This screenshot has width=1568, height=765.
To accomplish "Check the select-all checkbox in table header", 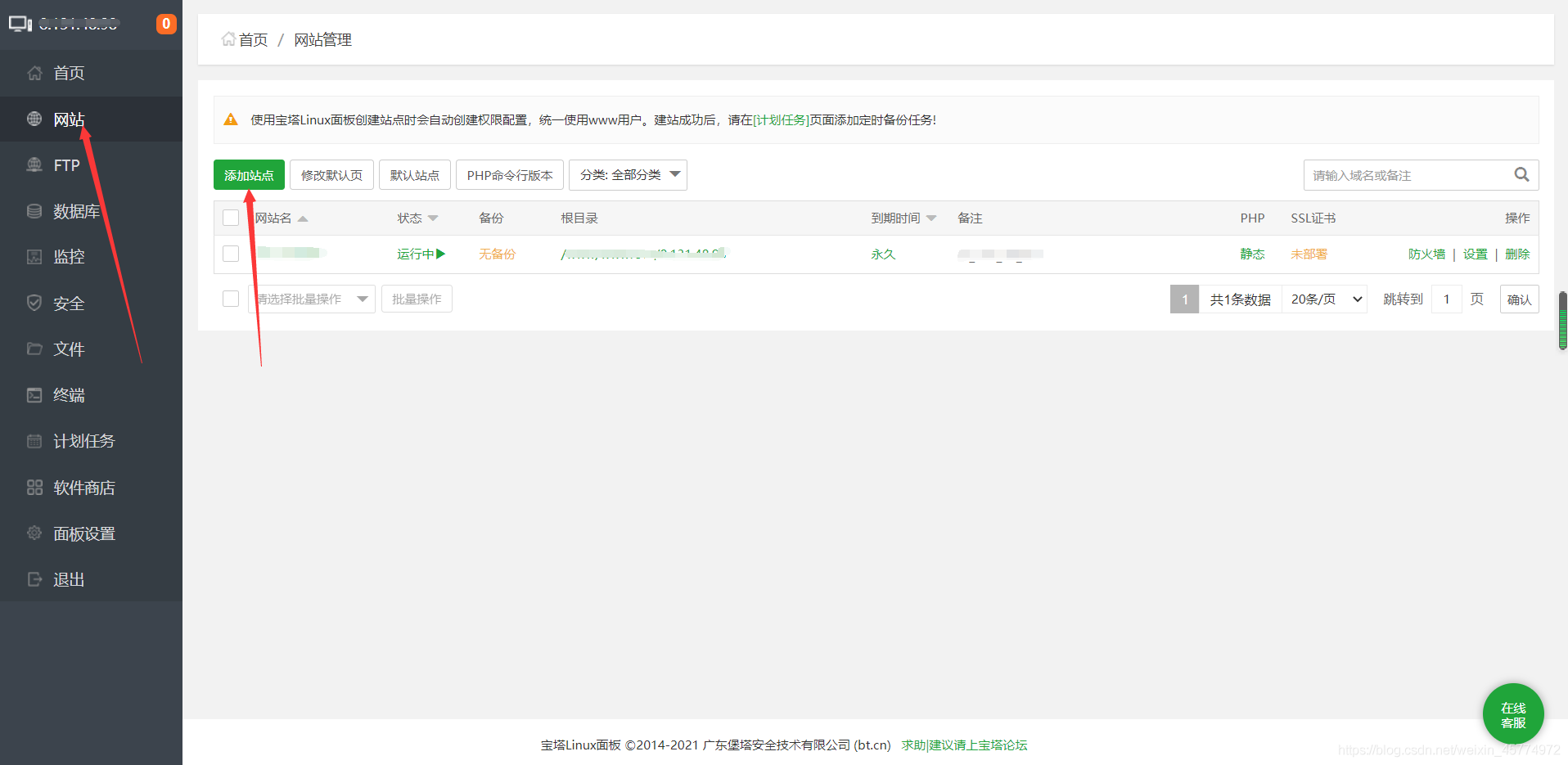I will 231,218.
